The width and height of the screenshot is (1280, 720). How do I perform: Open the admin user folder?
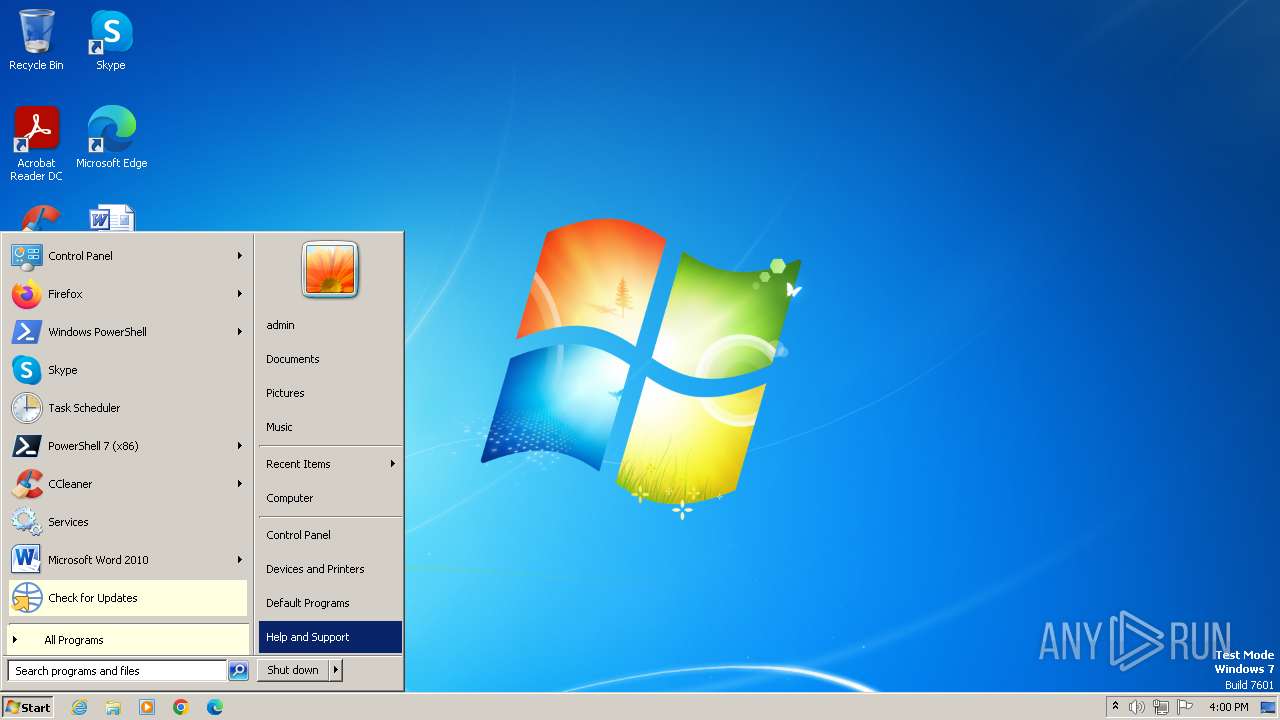tap(330, 325)
